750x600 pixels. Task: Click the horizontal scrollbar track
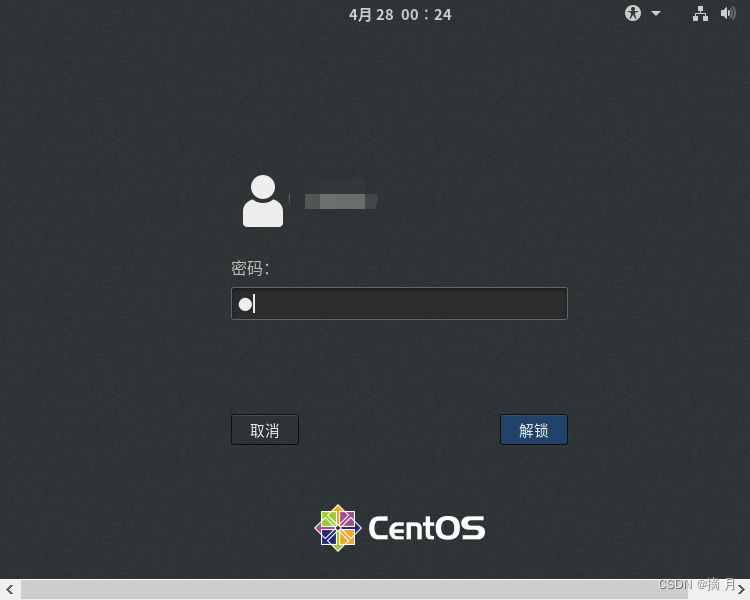(x=354, y=589)
